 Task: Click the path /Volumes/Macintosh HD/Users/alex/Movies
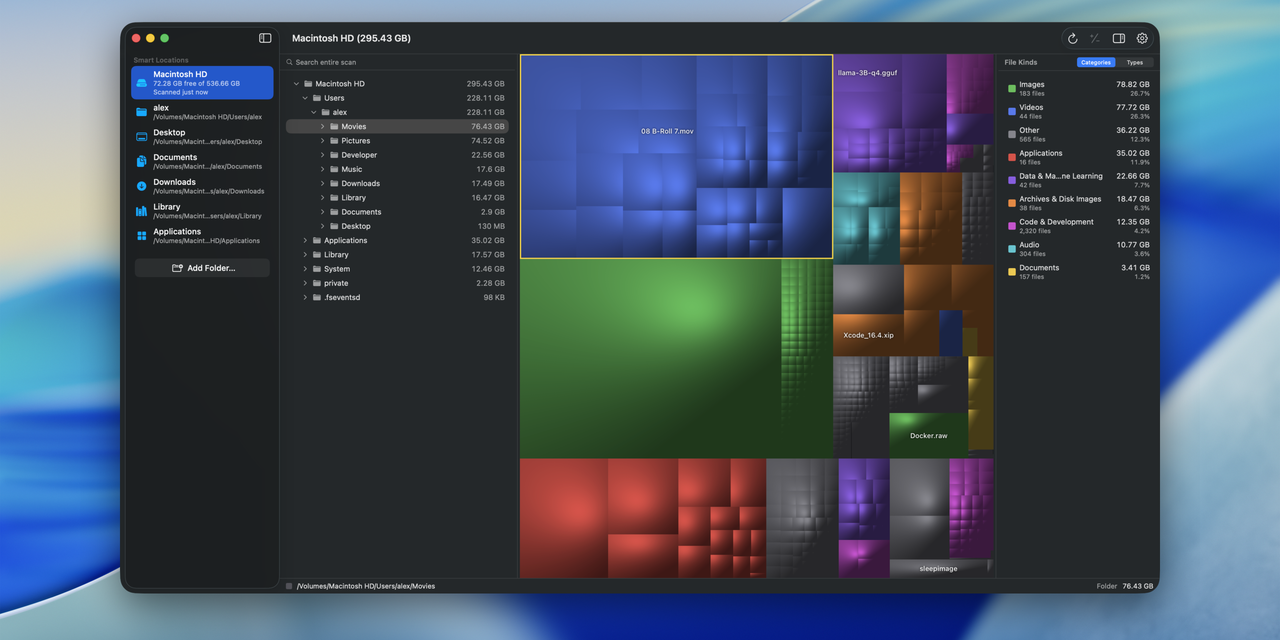(366, 586)
